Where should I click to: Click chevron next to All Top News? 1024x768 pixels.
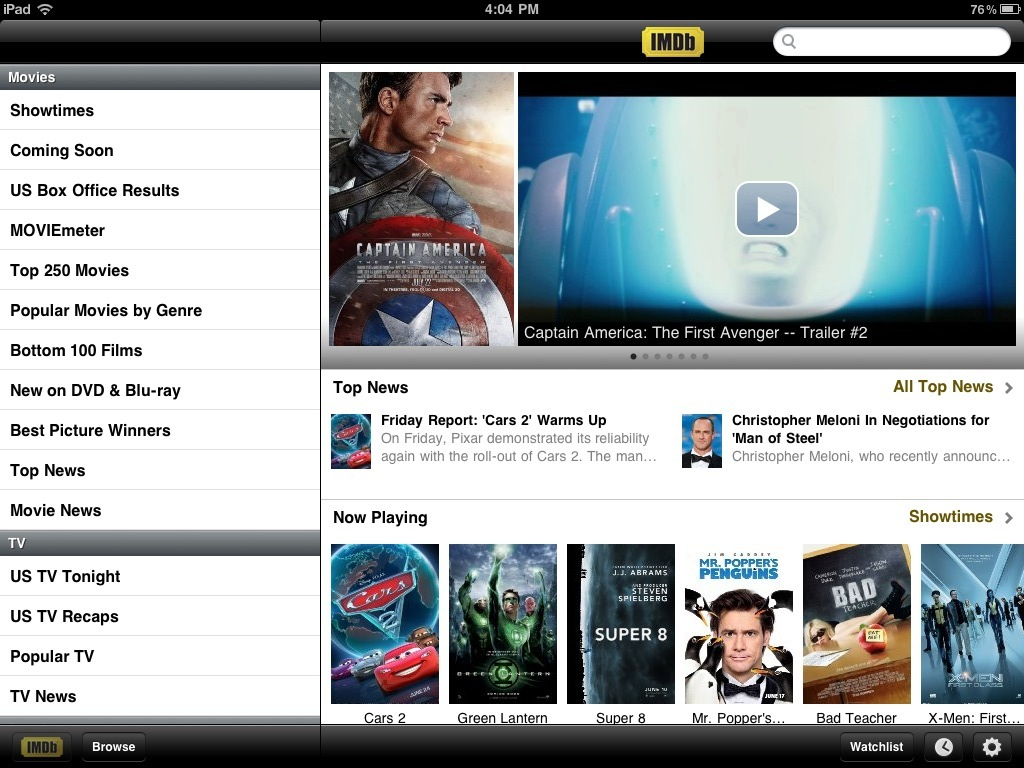coord(1009,388)
